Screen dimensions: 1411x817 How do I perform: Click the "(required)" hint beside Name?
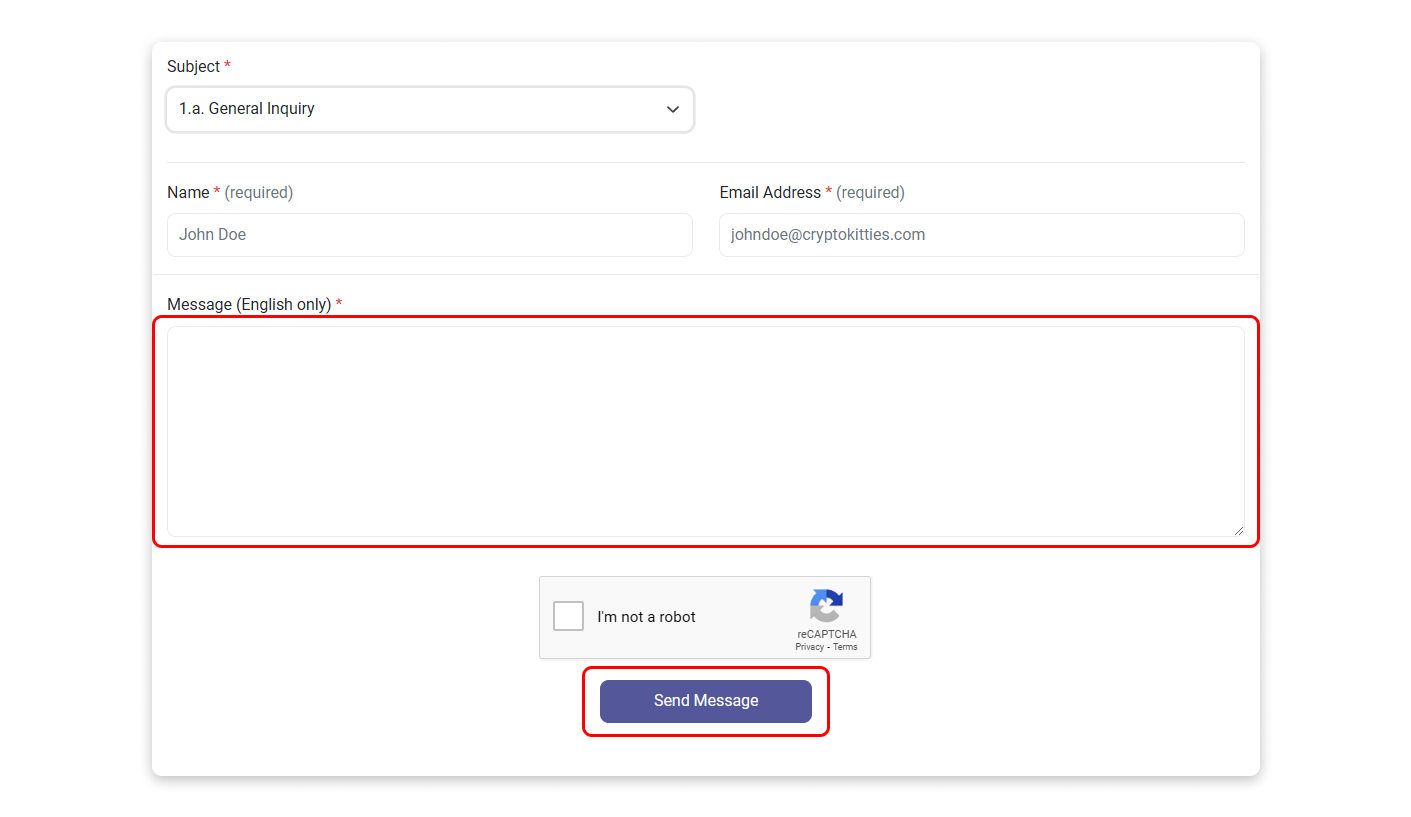[x=259, y=192]
